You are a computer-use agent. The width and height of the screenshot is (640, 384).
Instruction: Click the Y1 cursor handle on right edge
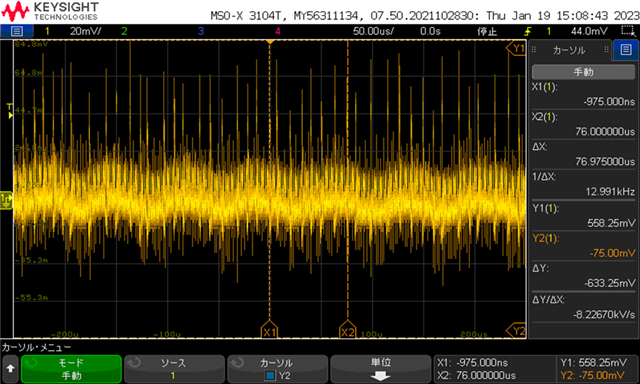pos(517,48)
